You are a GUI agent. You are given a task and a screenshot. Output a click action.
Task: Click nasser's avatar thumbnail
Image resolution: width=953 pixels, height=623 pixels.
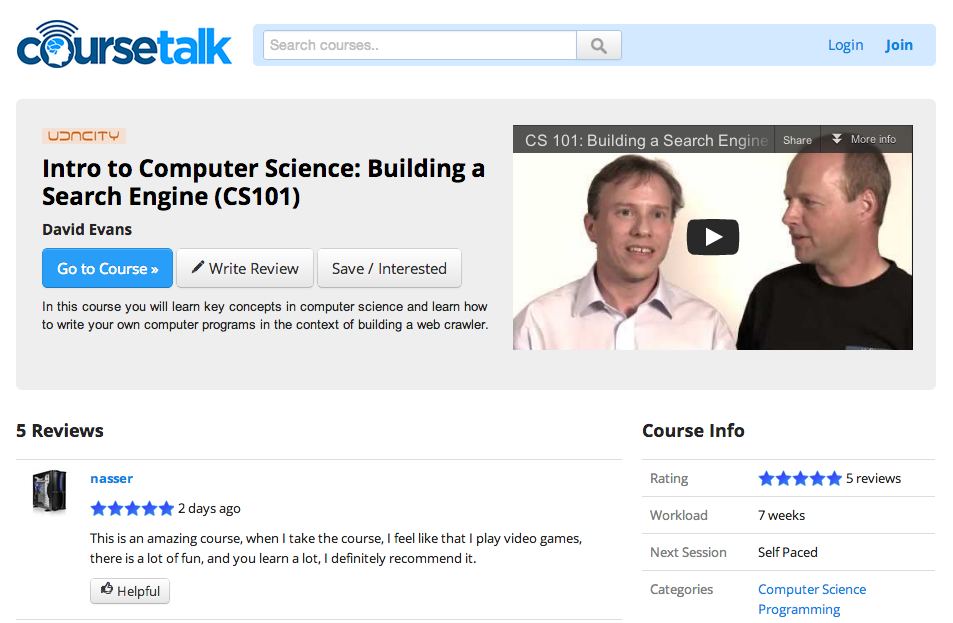tap(49, 492)
